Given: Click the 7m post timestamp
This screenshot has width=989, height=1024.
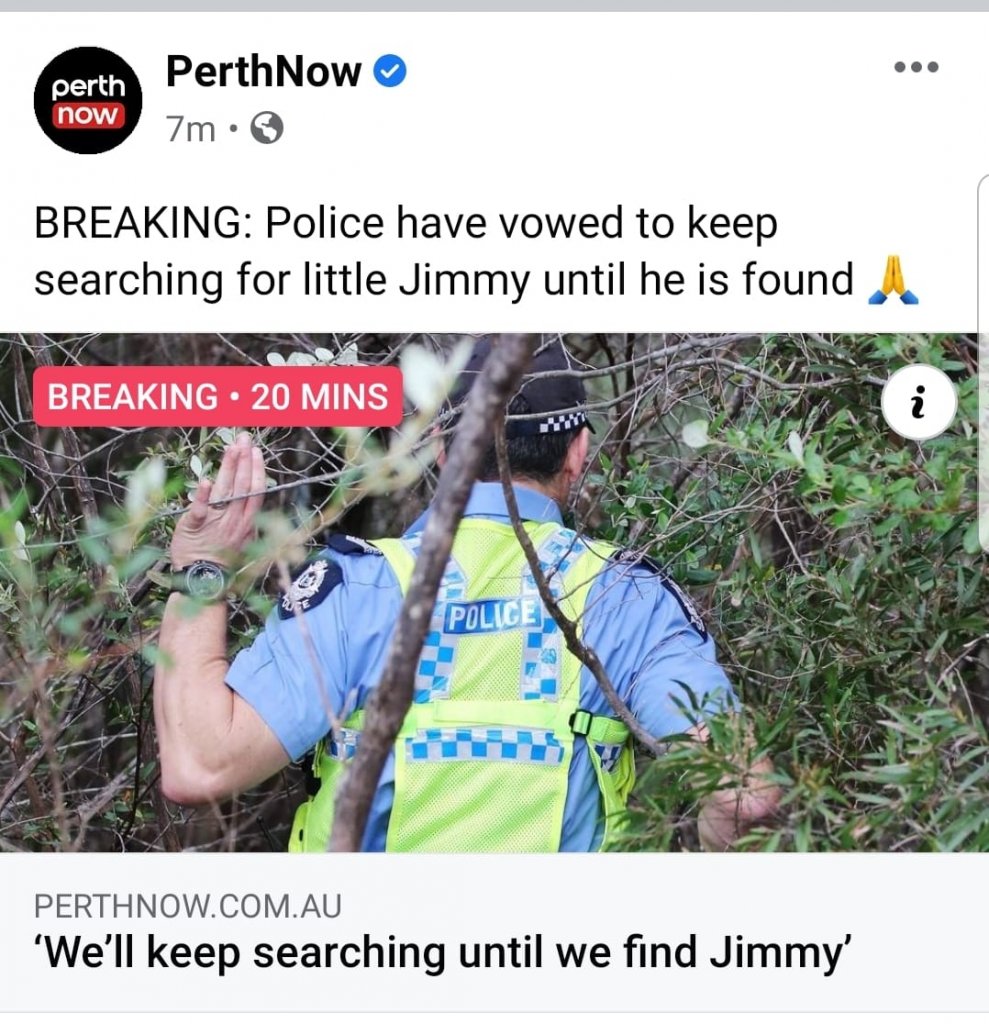Looking at the screenshot, I should click(x=190, y=129).
